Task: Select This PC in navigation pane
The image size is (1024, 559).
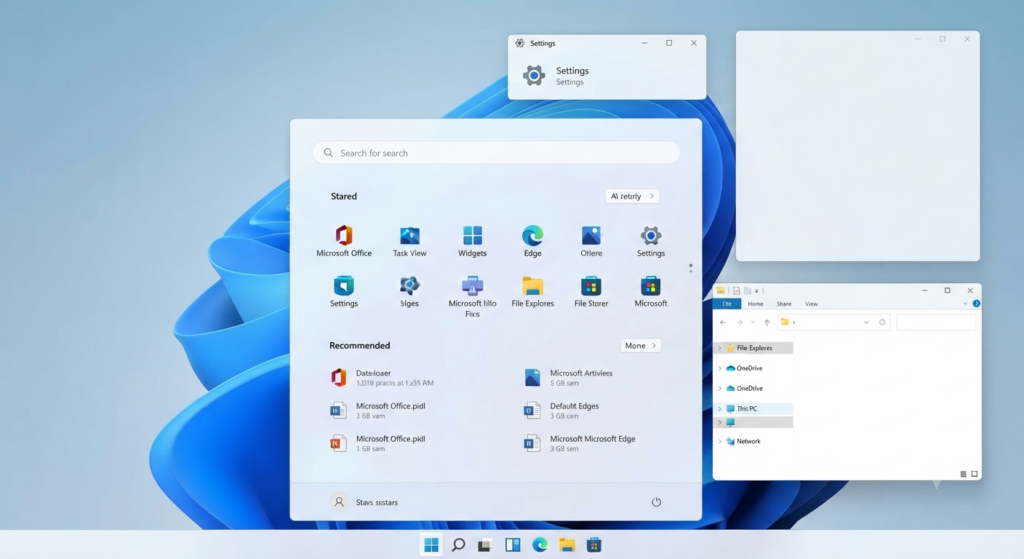Action: click(x=754, y=409)
